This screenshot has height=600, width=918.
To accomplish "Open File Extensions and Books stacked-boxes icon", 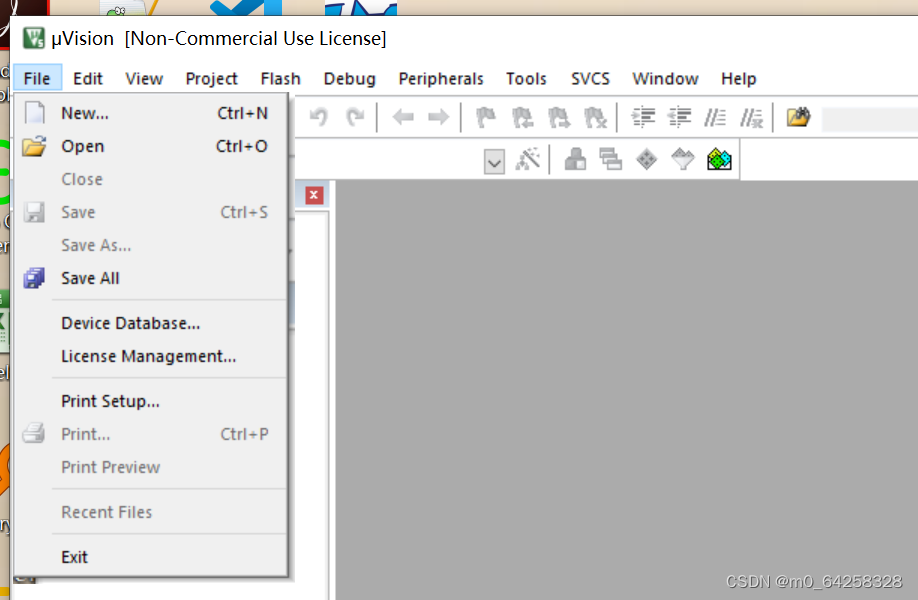I will coord(611,159).
